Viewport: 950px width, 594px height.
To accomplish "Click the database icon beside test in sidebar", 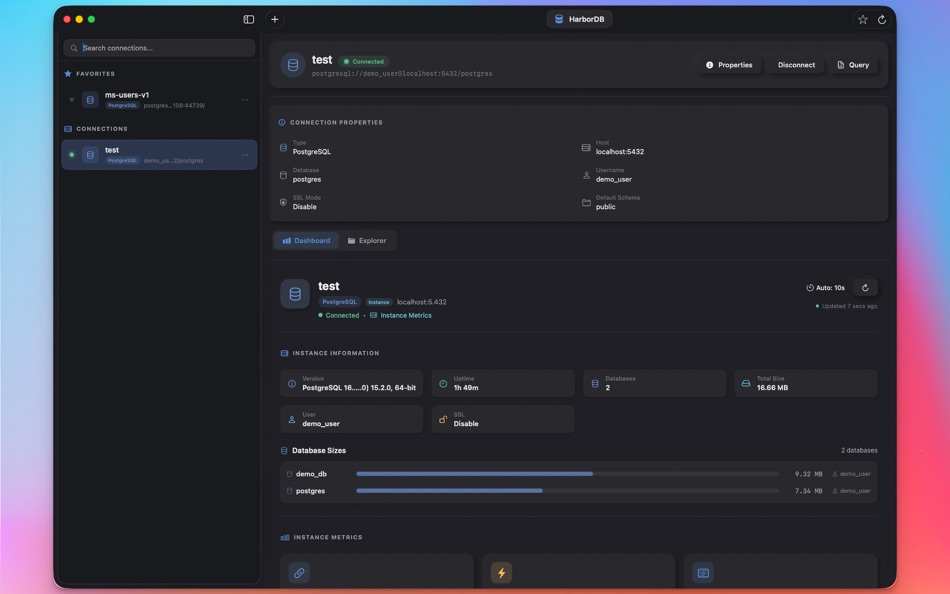I will tap(90, 155).
